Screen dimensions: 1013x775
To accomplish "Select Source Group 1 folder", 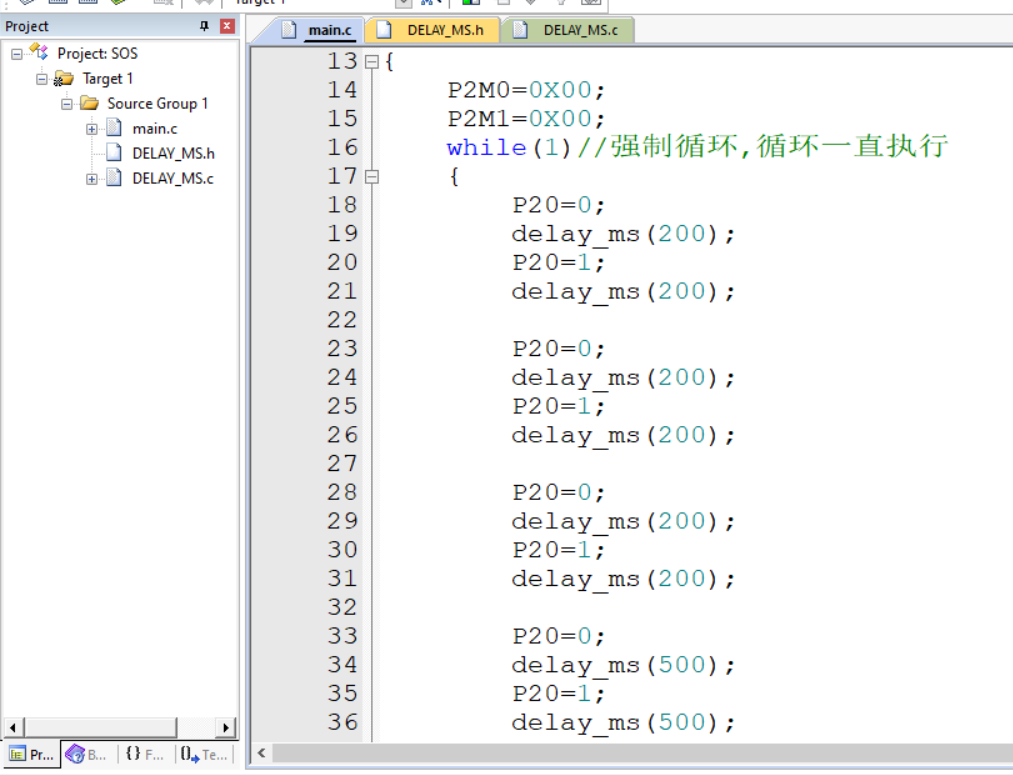I will 157,103.
